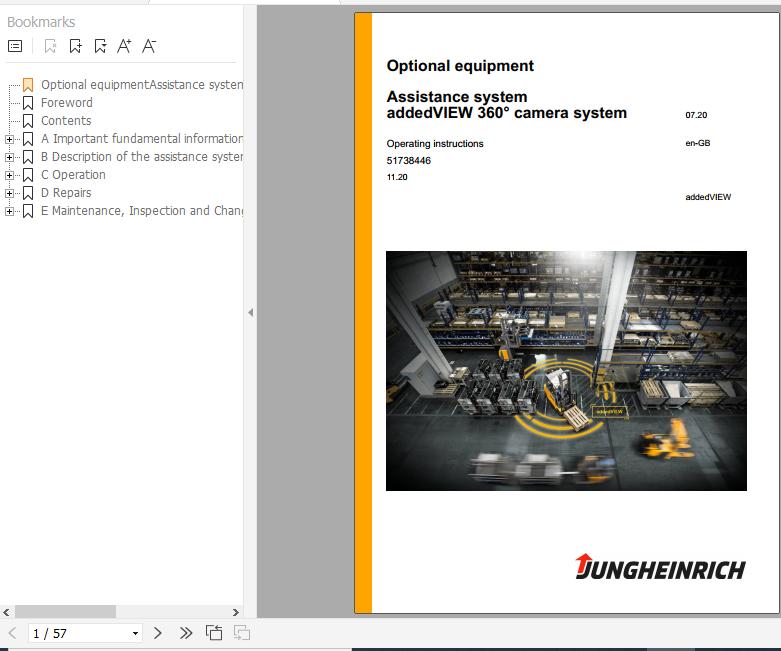Click the greyed-out delete bookmark icon
The image size is (781, 651).
click(x=50, y=46)
